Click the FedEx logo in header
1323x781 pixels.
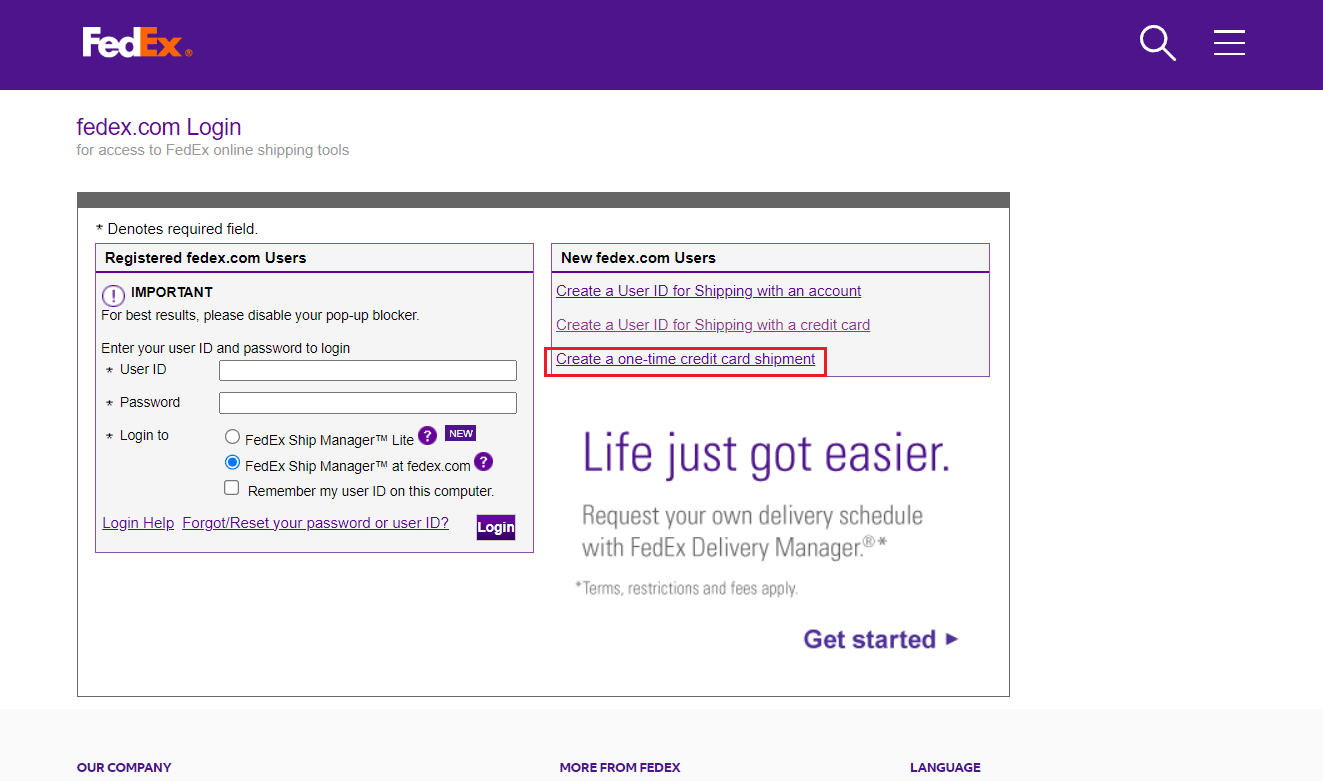coord(137,43)
